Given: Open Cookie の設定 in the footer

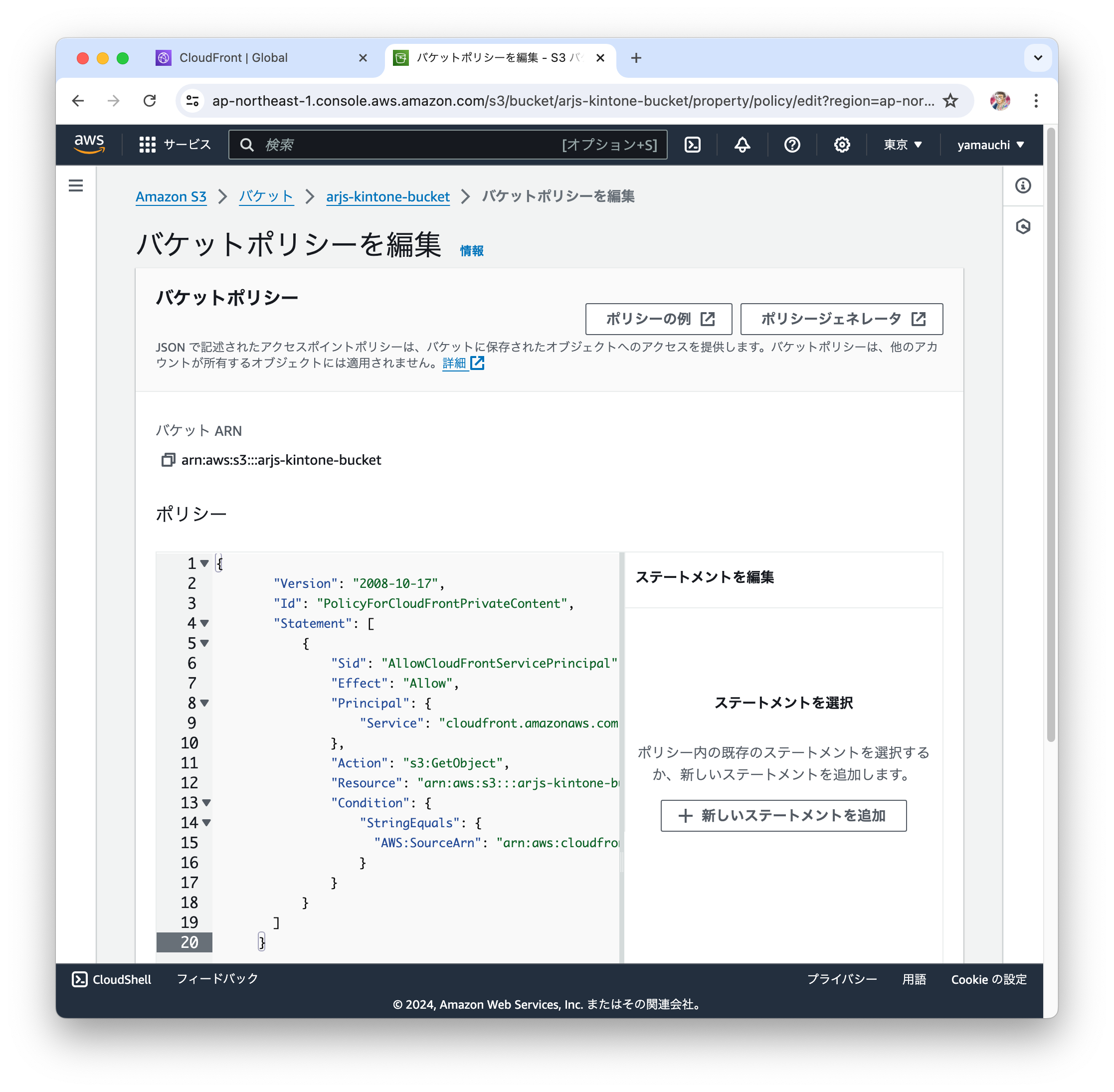Looking at the screenshot, I should click(x=988, y=979).
